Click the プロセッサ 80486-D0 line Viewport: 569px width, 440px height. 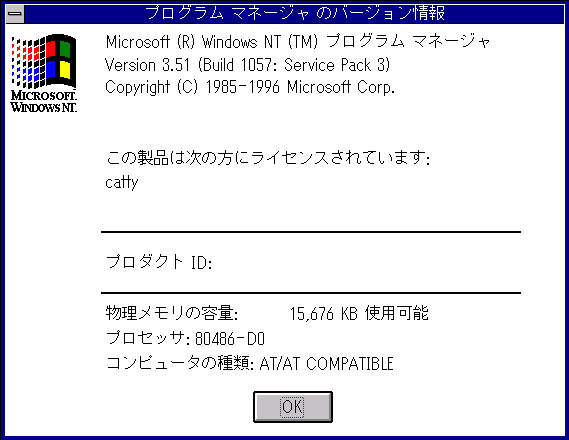pos(185,338)
